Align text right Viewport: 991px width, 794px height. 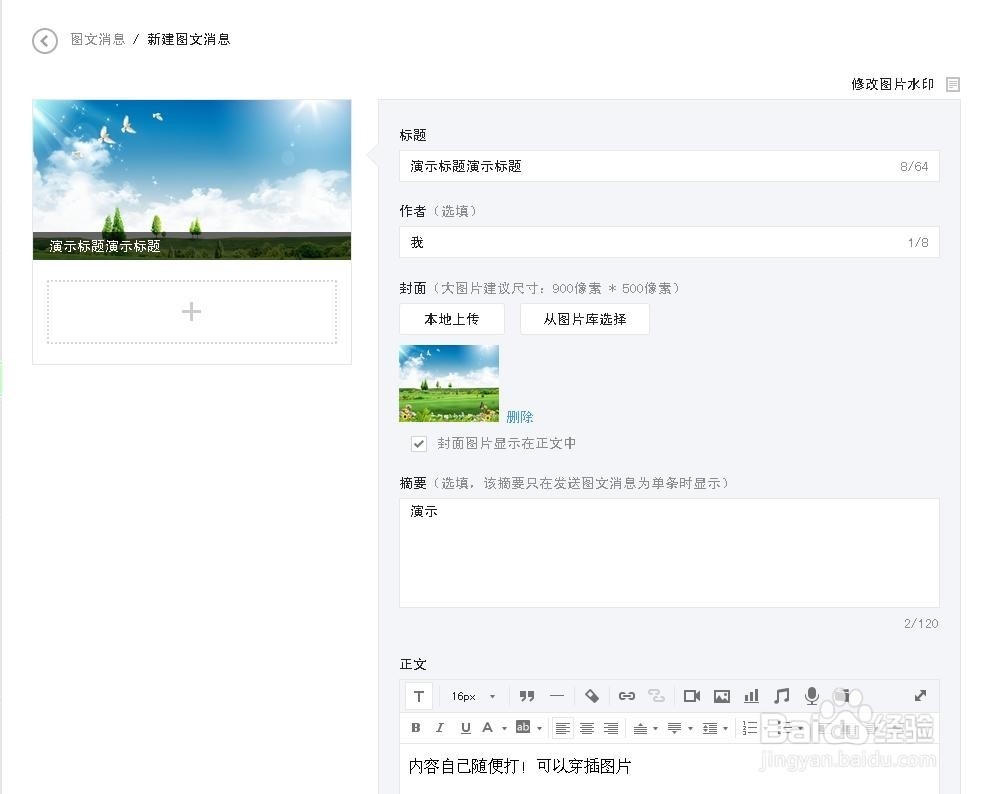(611, 728)
